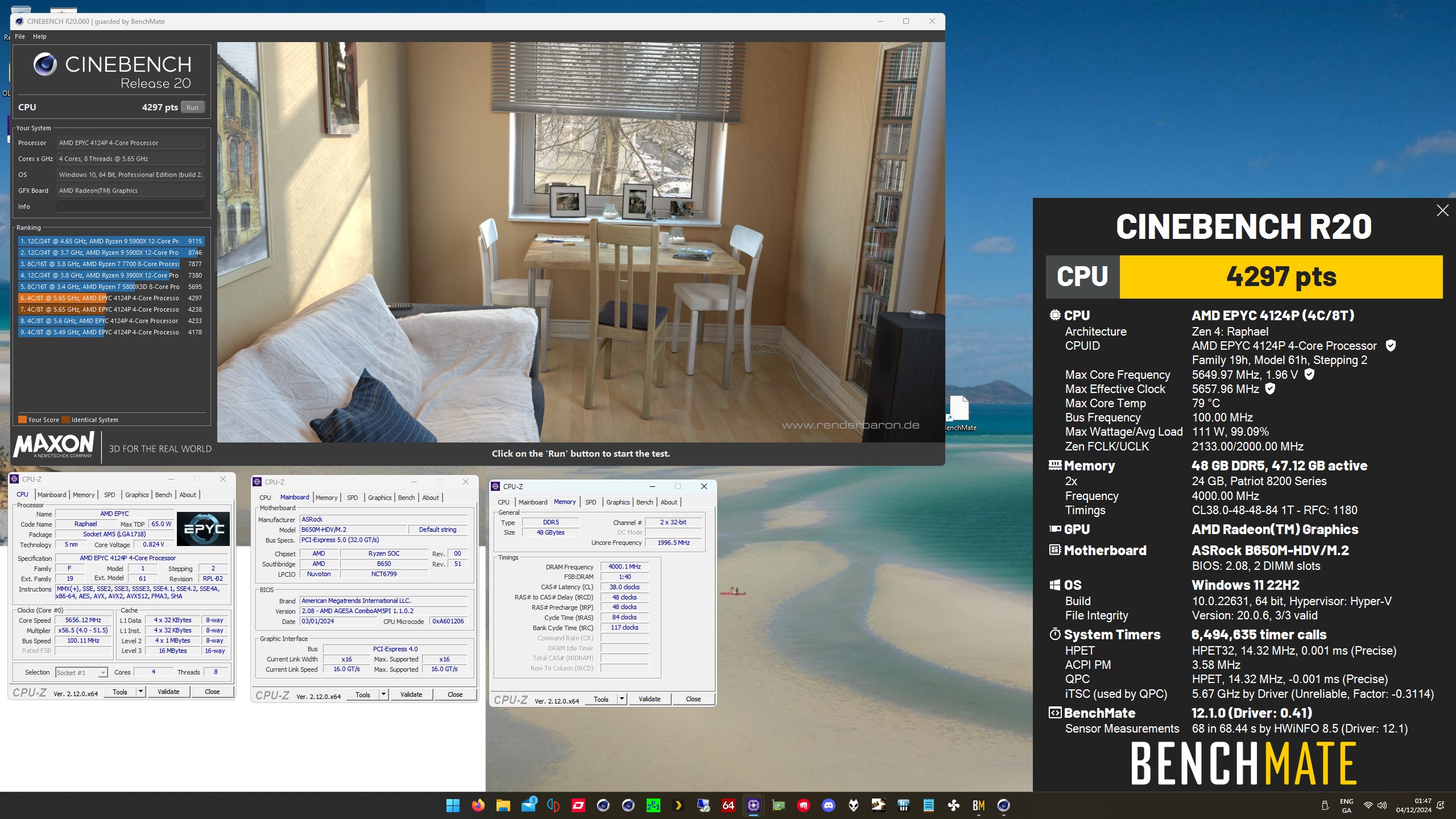Image resolution: width=1456 pixels, height=819 pixels.
Task: Expand Tools arrow in the CPU-Z Memory window
Action: 622,699
